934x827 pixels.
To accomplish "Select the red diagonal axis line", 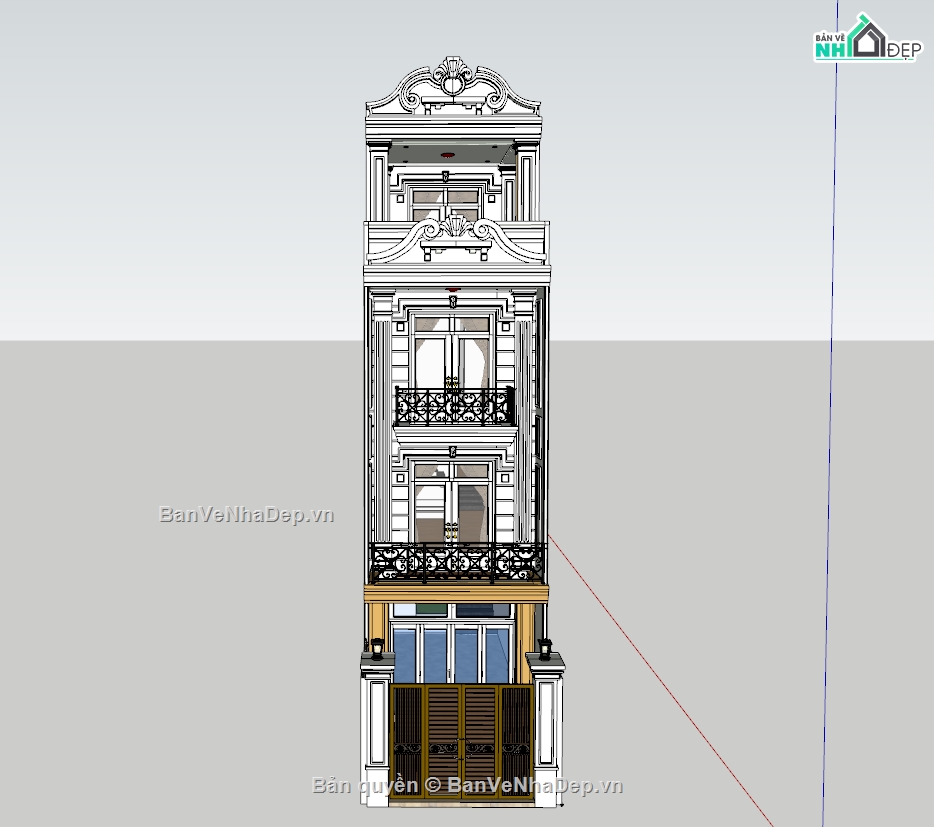I will (660, 680).
